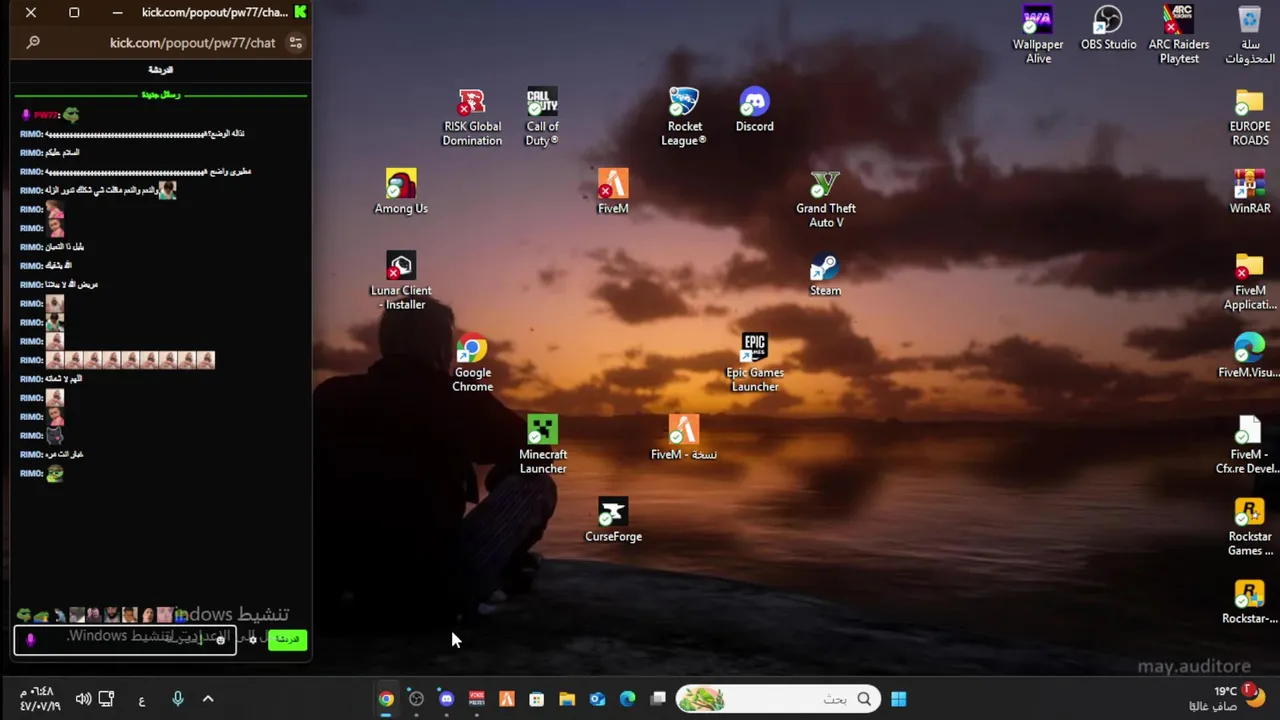1280x720 pixels.
Task: Select the Among Us desktop icon
Action: 401,192
